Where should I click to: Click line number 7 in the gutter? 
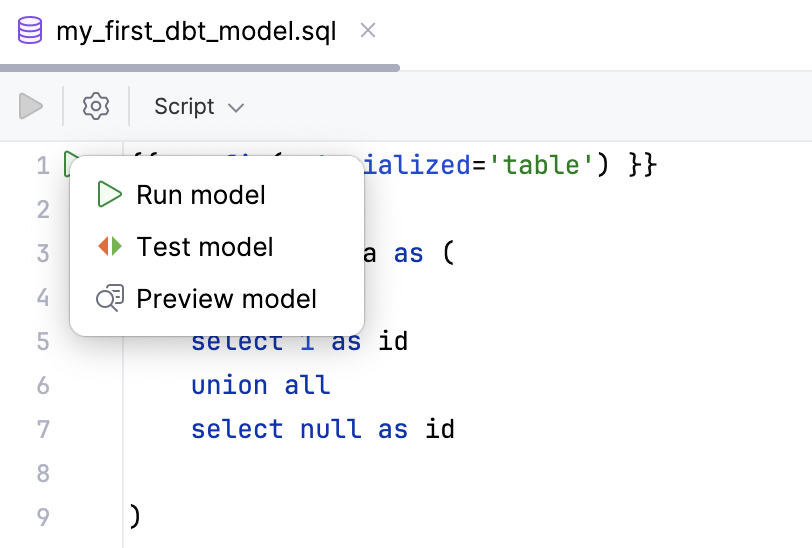coord(42,430)
